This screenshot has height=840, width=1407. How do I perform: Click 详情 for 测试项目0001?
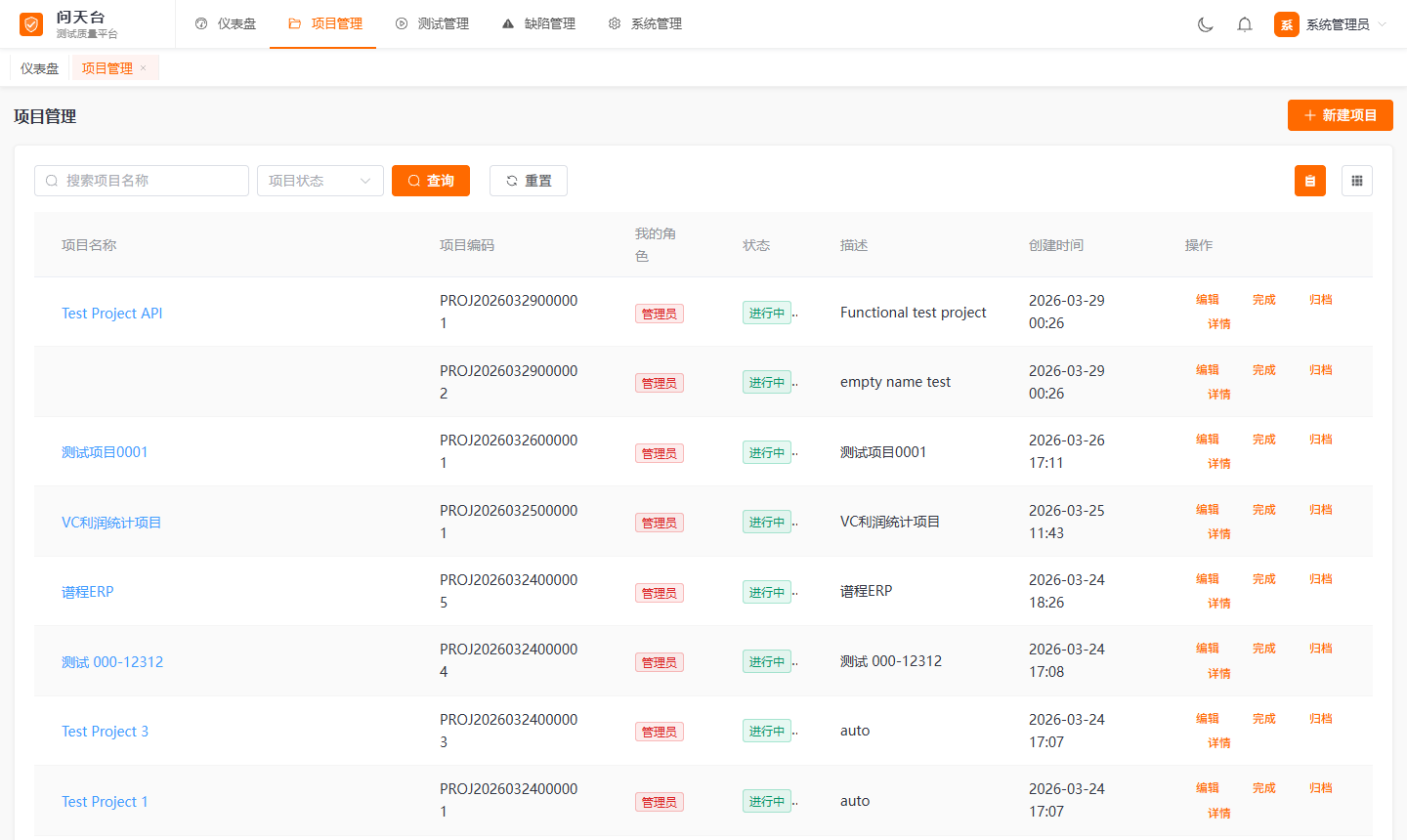click(x=1219, y=464)
